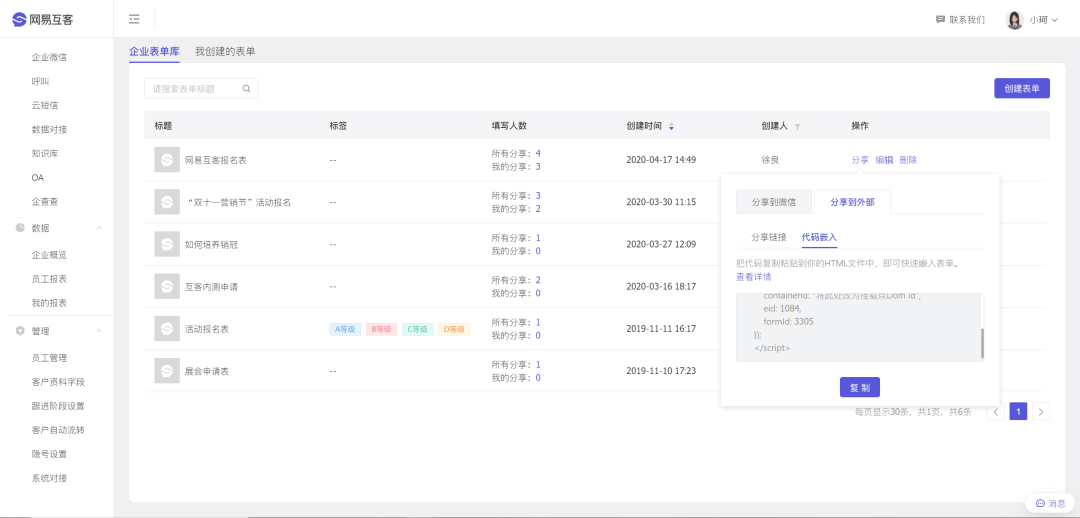Select page 1 in the pagination
The width and height of the screenshot is (1080, 518).
pos(1018,412)
